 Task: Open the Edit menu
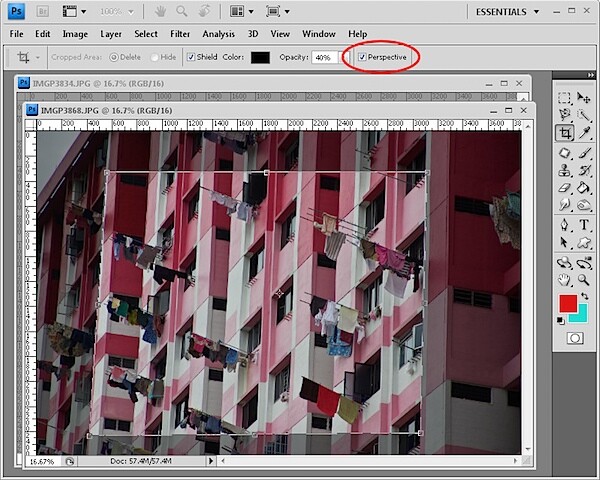42,34
